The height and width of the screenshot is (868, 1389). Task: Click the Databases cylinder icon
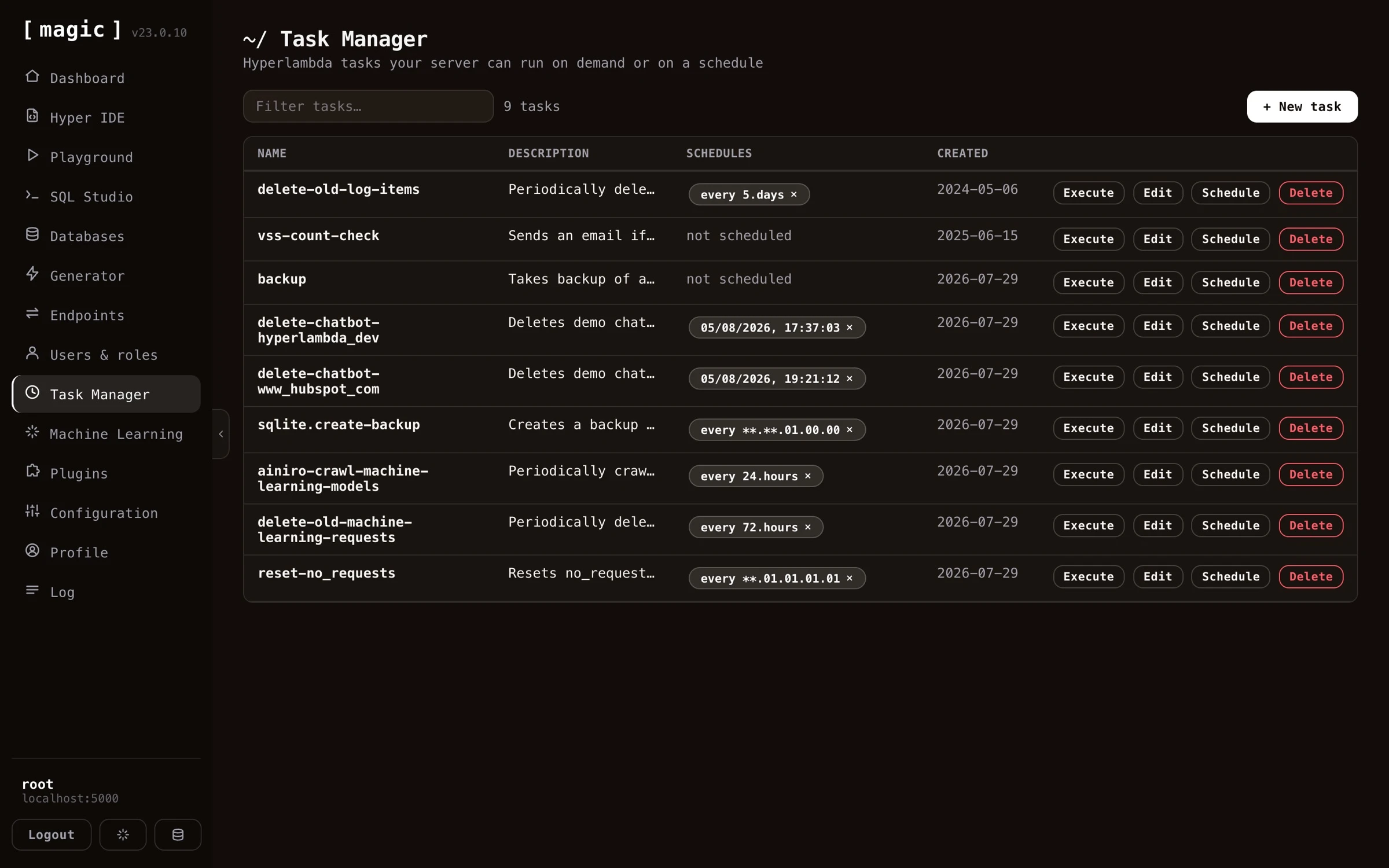[x=32, y=234]
